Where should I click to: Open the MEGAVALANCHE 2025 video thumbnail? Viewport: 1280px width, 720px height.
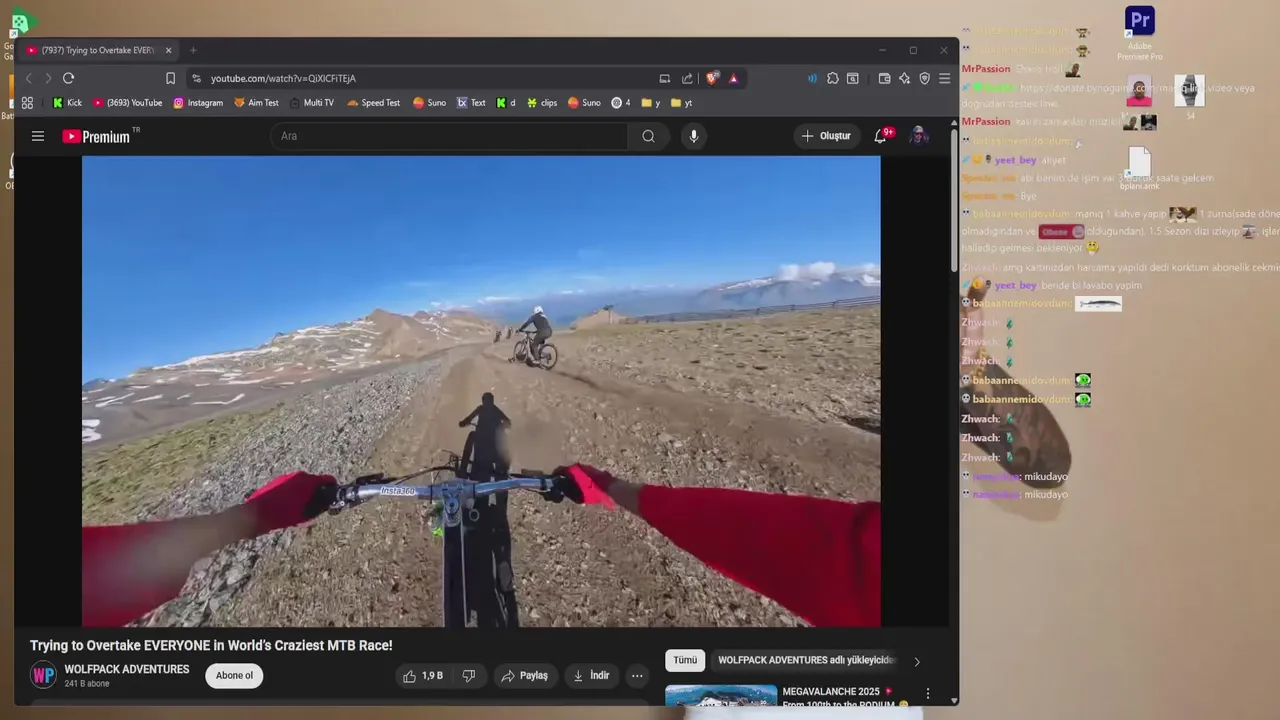pyautogui.click(x=721, y=695)
